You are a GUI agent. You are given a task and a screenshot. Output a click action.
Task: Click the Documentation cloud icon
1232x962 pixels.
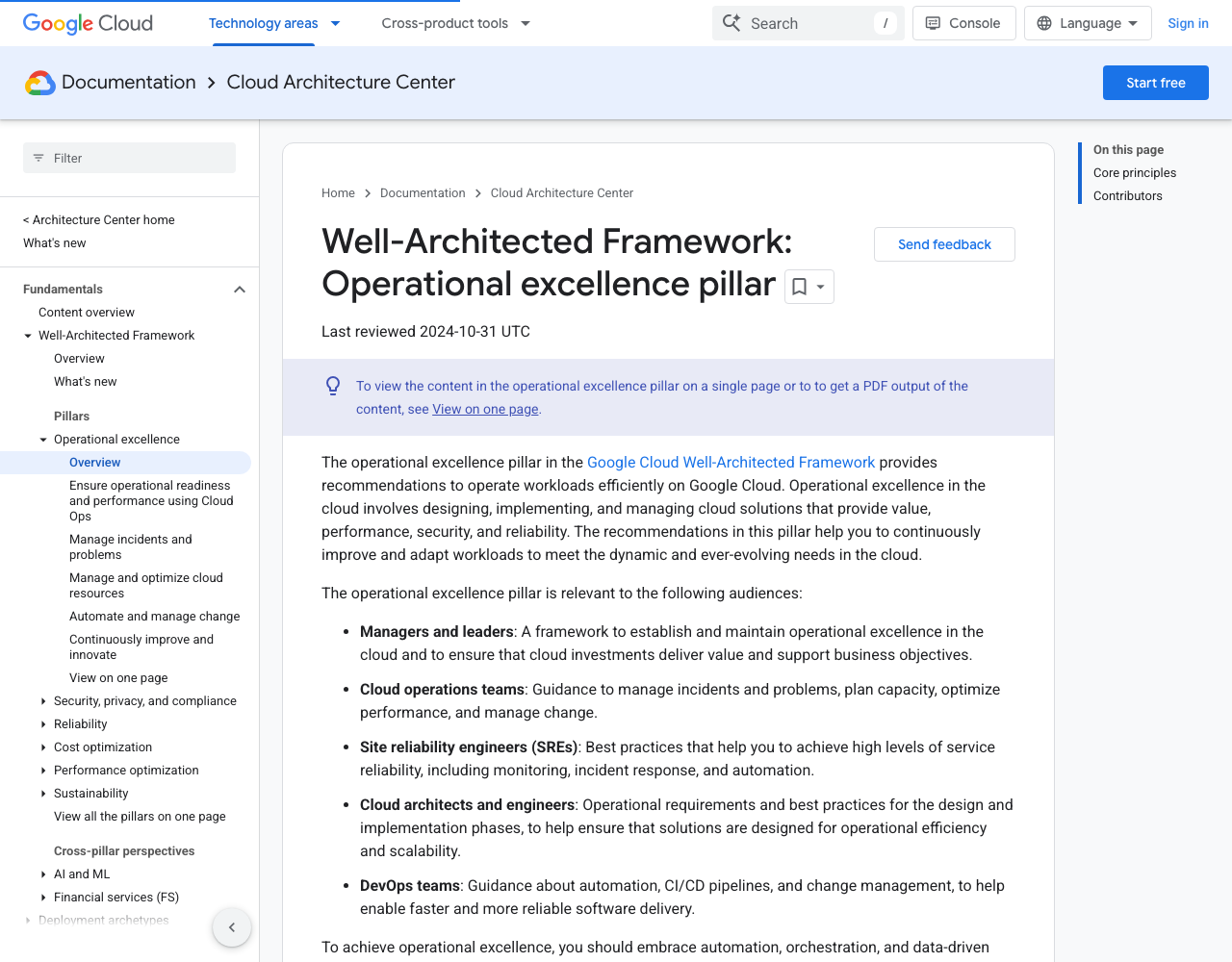click(x=39, y=83)
